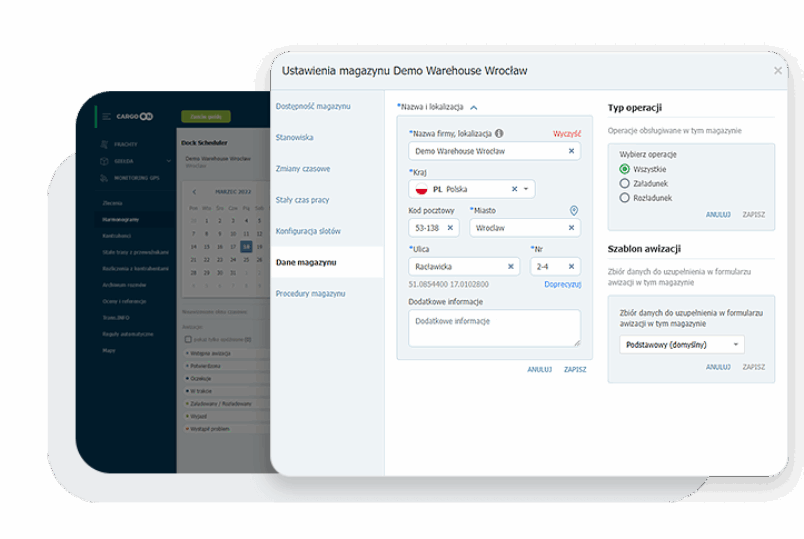Clear the postal code 53-138 field
Screen dimensions: 804x539
click(450, 228)
